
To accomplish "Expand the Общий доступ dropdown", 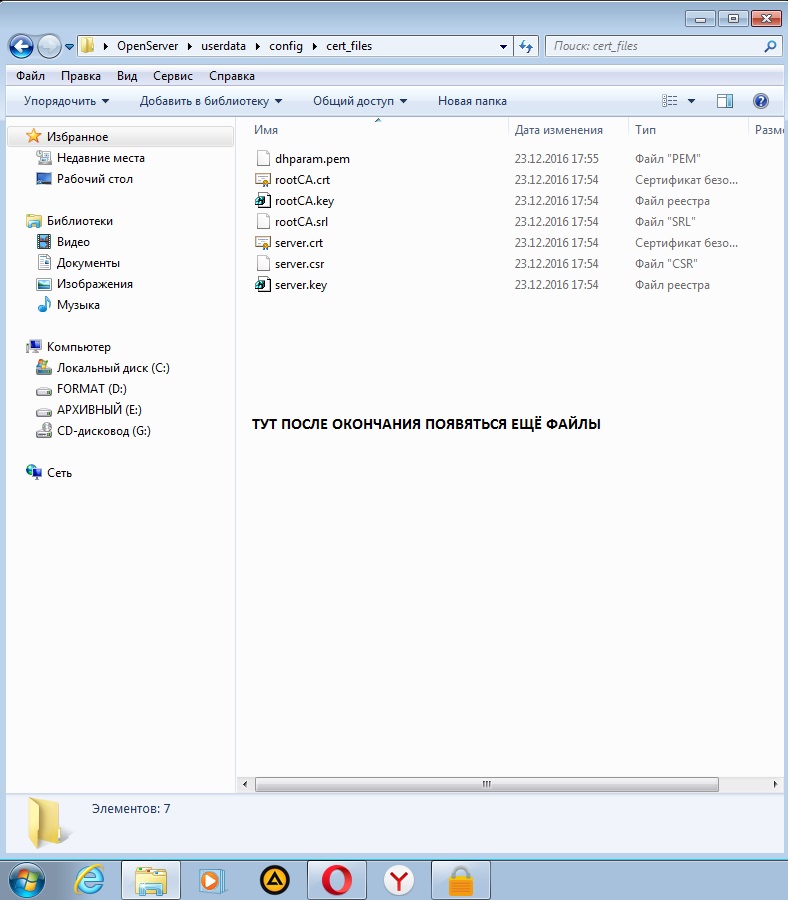I will [x=360, y=101].
